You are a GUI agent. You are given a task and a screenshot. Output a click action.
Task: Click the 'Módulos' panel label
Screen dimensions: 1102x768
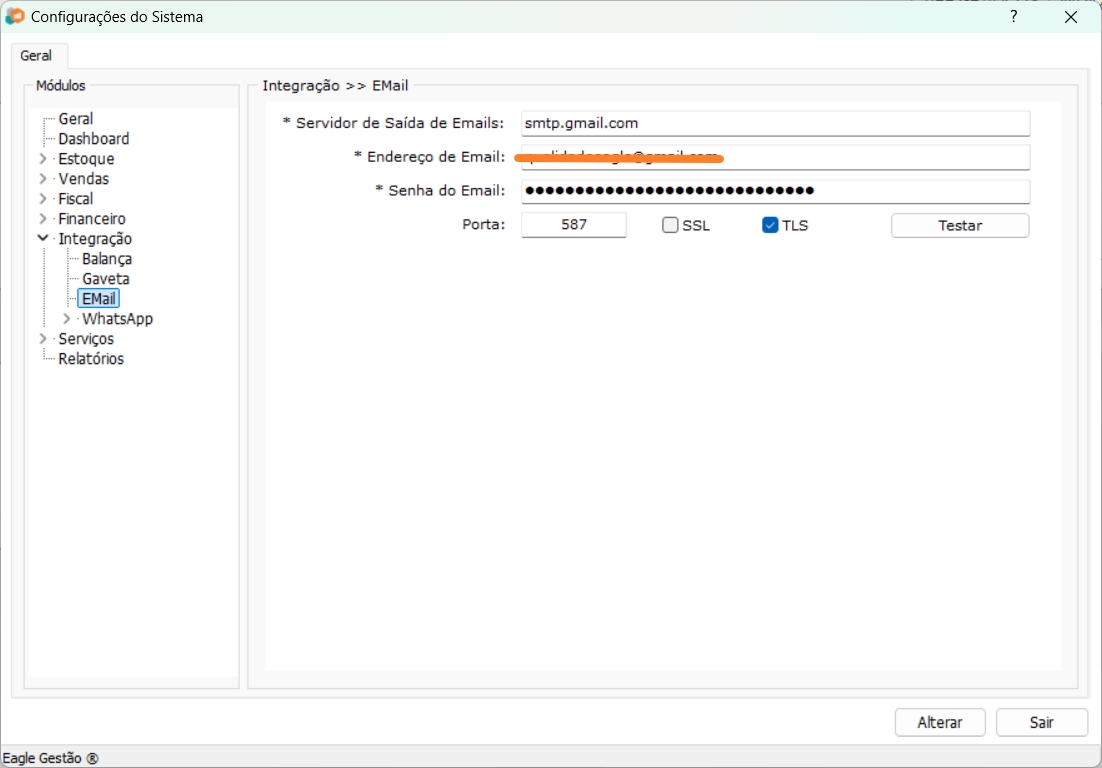click(x=60, y=86)
